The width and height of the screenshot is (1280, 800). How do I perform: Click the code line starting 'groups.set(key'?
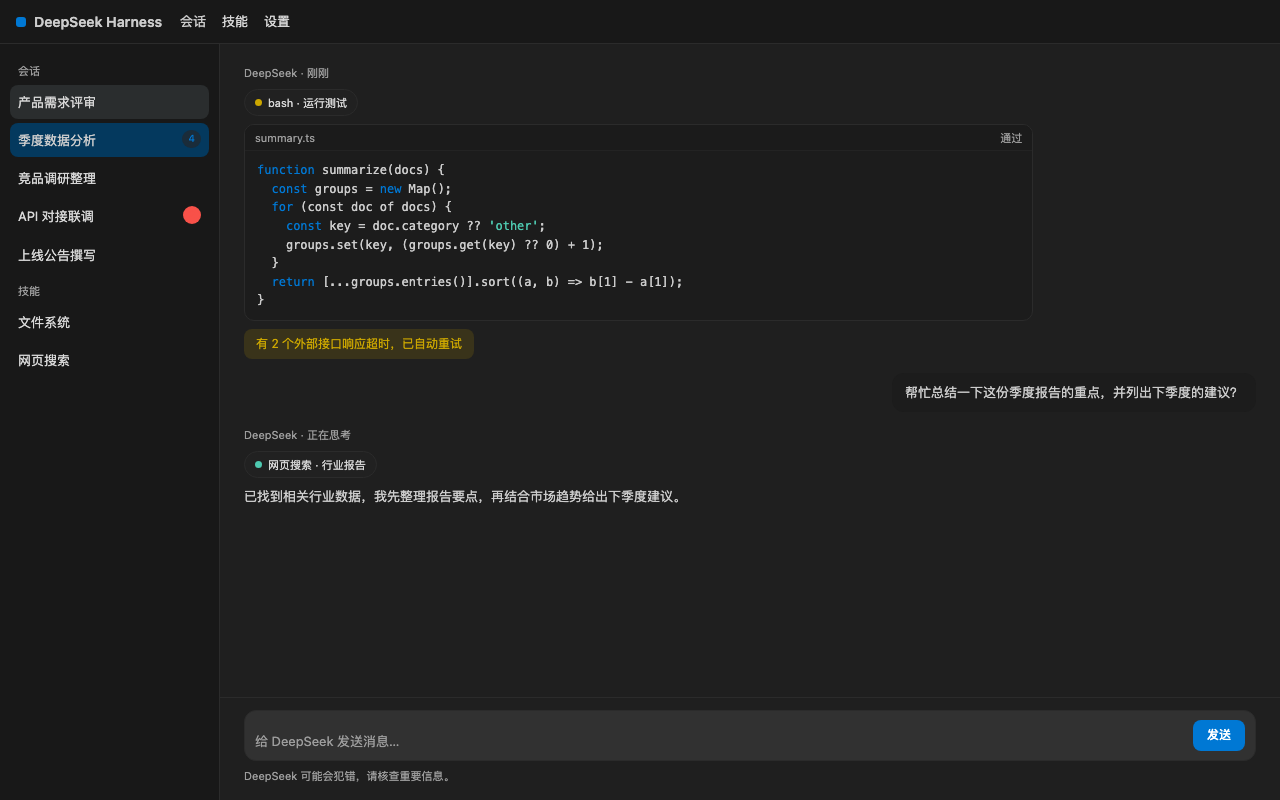click(445, 245)
